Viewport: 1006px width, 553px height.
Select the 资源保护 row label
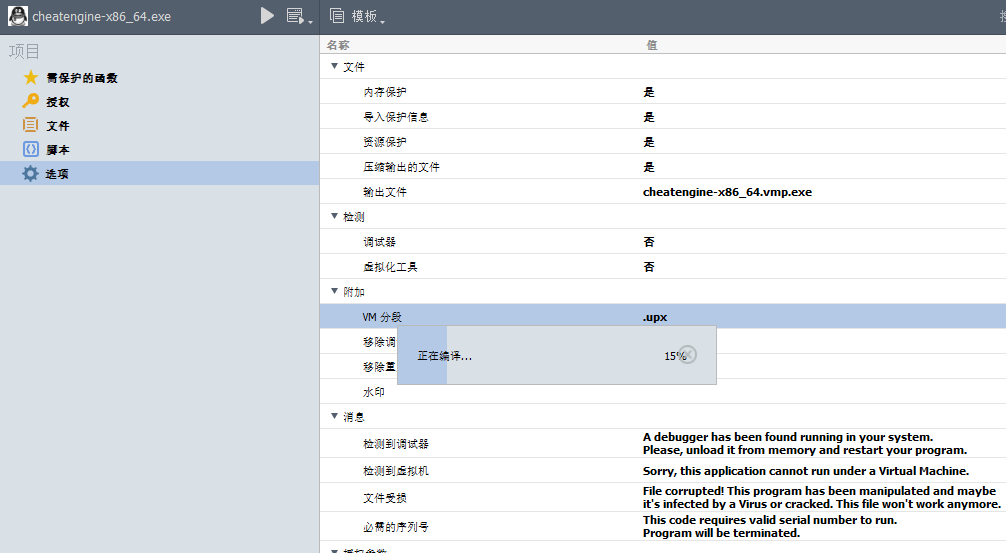385,142
